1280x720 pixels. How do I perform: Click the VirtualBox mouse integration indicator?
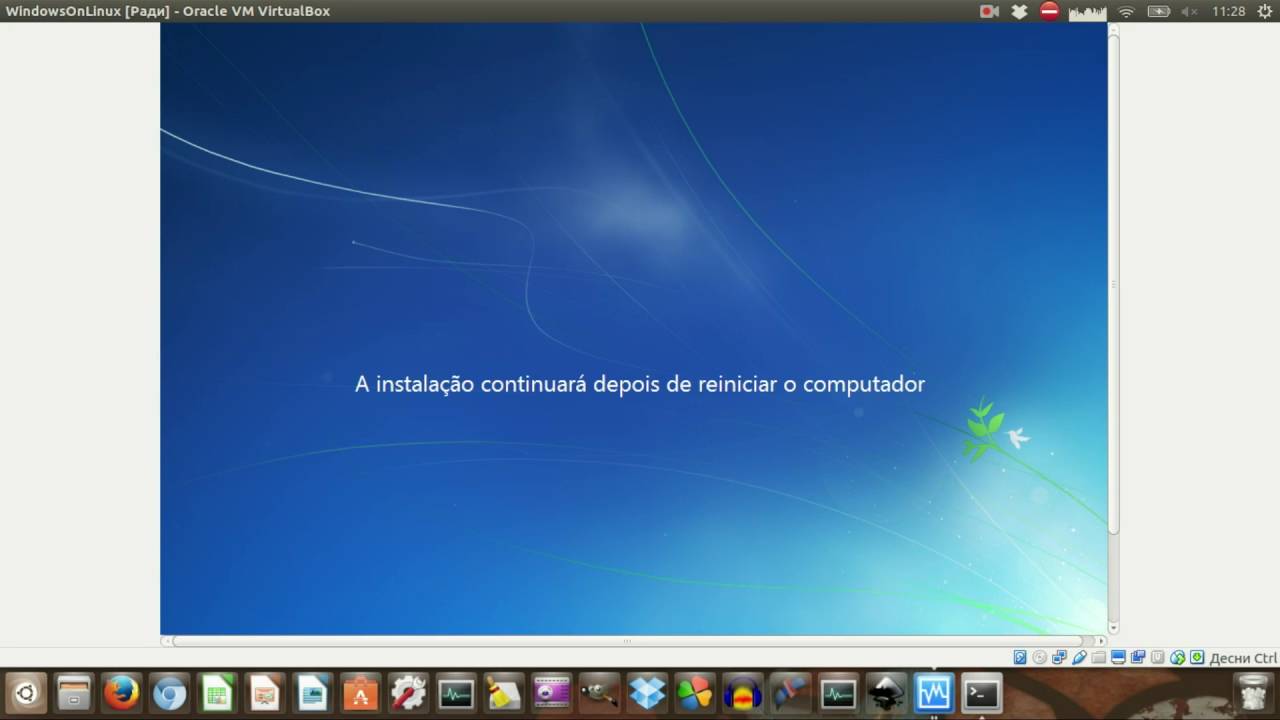pyautogui.click(x=1178, y=657)
